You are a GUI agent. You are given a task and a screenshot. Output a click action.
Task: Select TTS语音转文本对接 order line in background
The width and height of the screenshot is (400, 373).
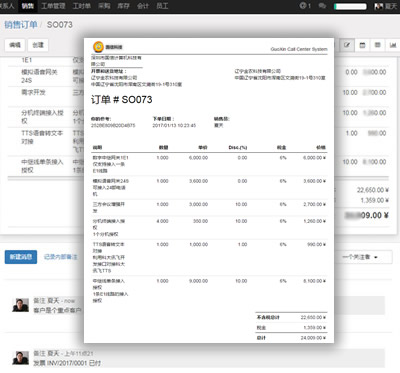click(42, 137)
